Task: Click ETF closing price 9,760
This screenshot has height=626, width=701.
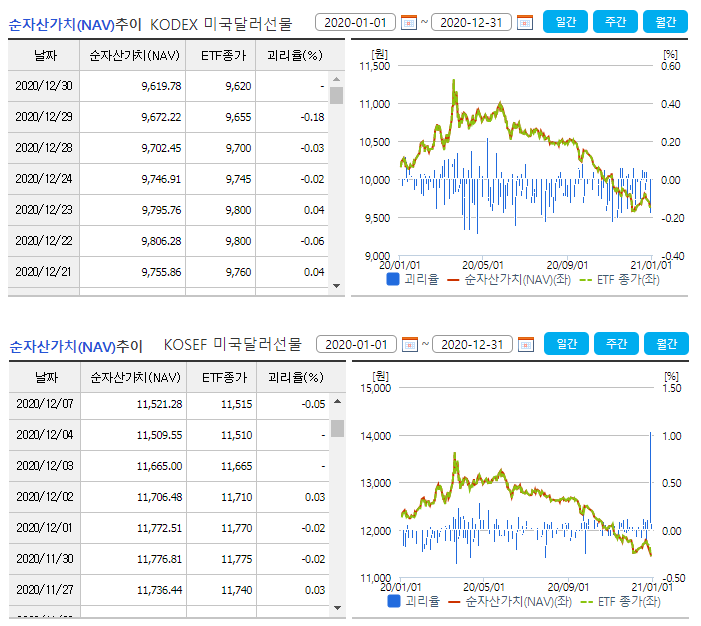Action: pos(238,272)
